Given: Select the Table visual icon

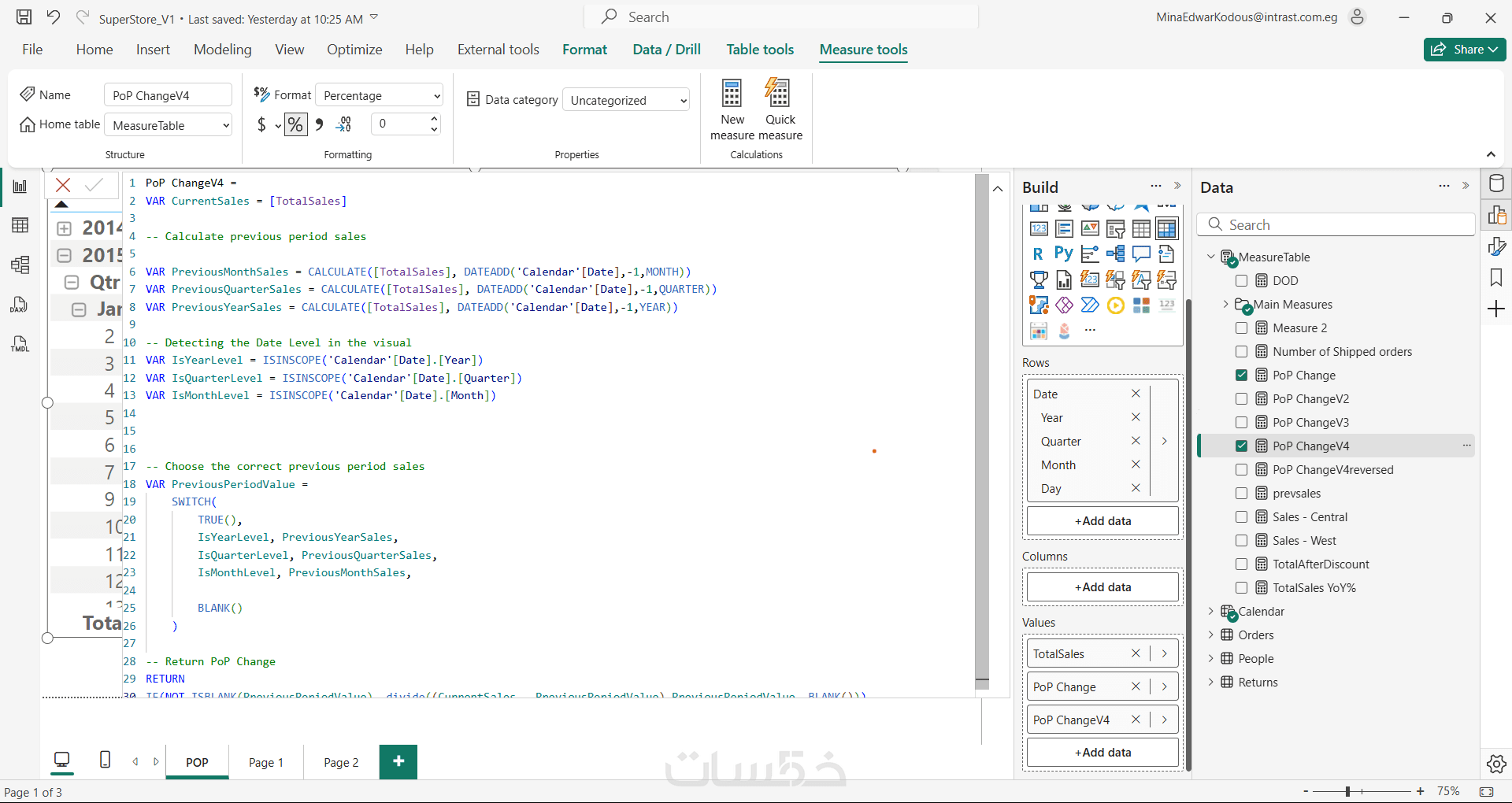Looking at the screenshot, I should point(1141,228).
